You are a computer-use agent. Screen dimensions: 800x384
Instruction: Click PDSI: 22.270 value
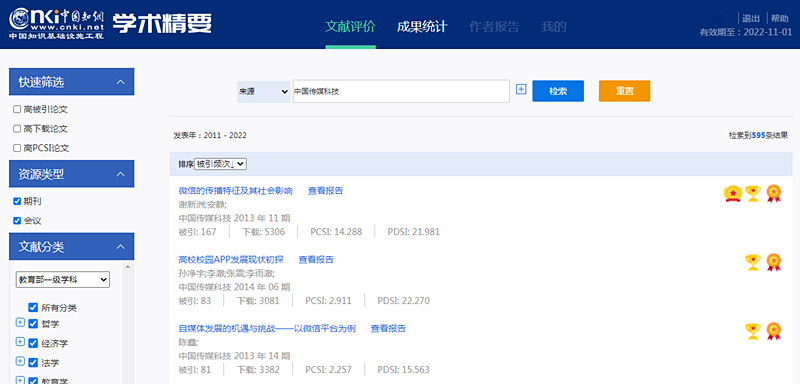point(404,301)
